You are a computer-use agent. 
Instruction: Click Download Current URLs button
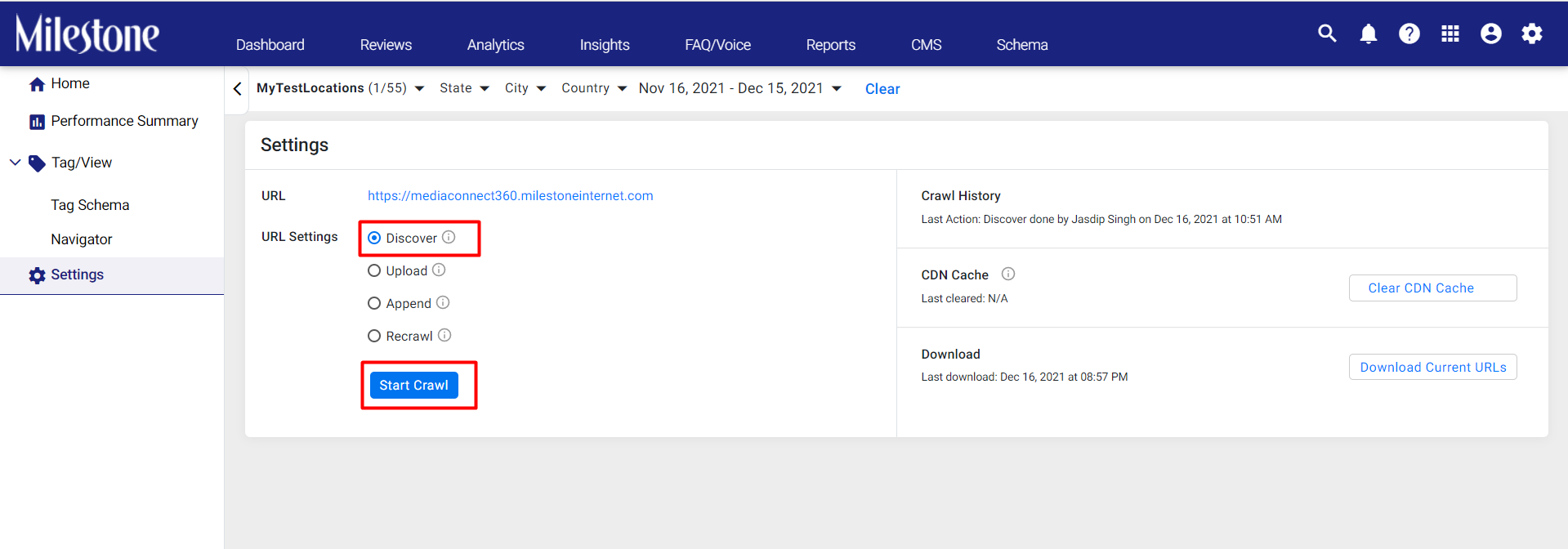1432,367
